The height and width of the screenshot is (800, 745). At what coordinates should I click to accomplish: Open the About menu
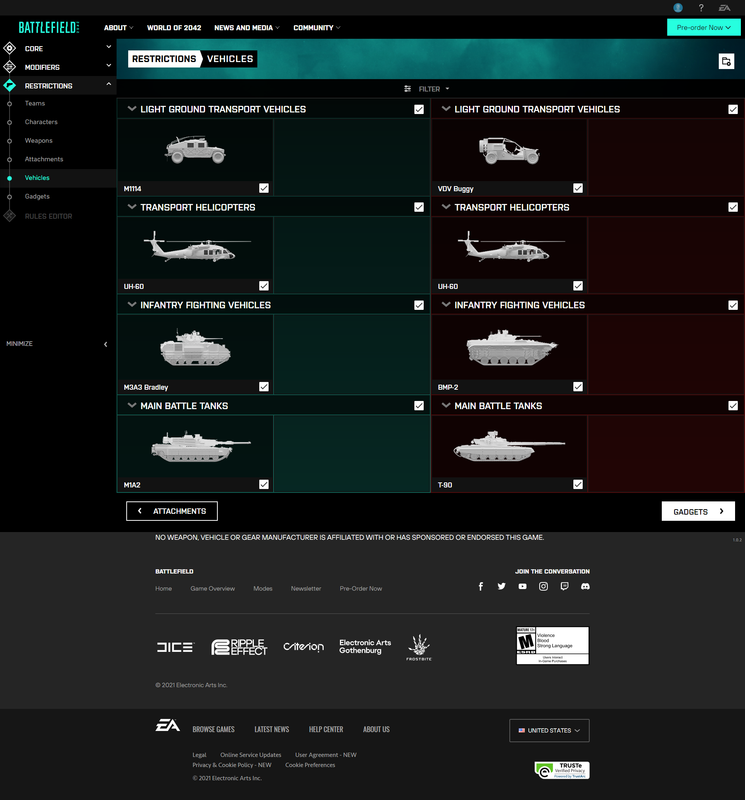[x=118, y=28]
